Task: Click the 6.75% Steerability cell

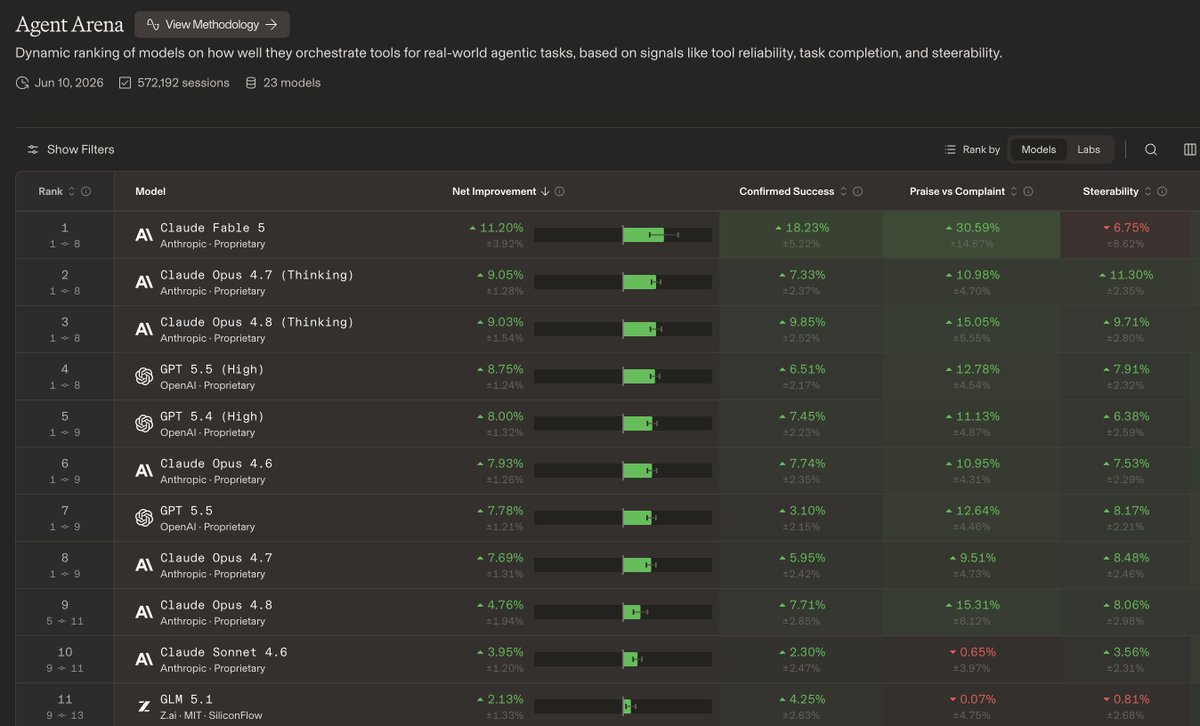Action: (1130, 235)
